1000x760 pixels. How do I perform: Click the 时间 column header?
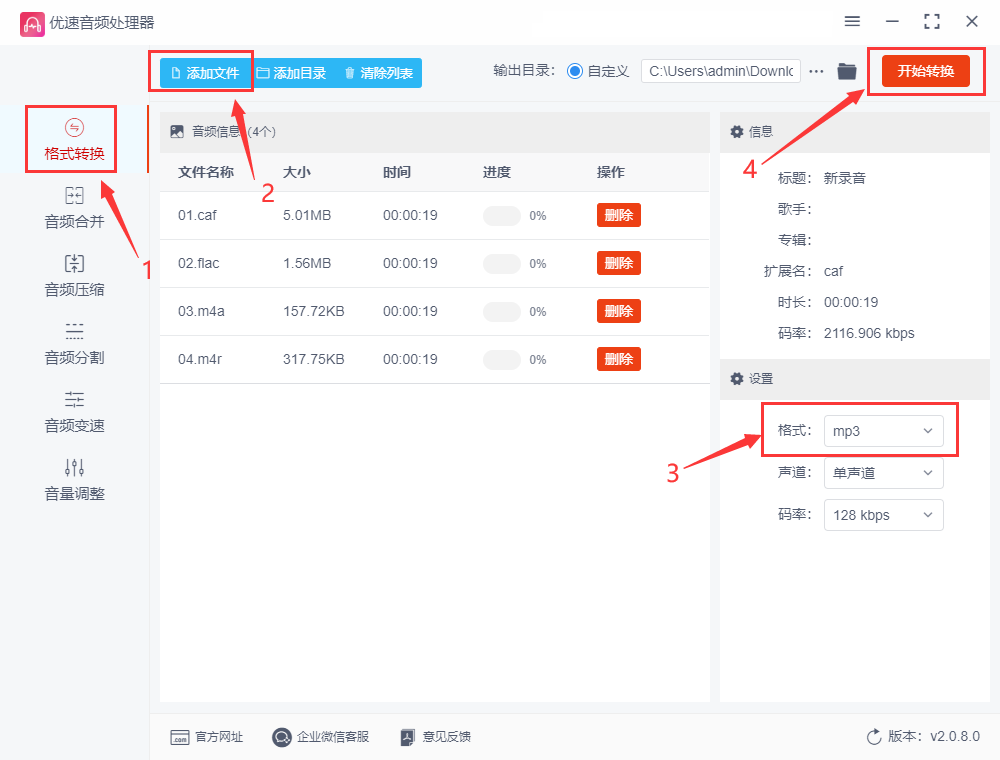click(397, 172)
